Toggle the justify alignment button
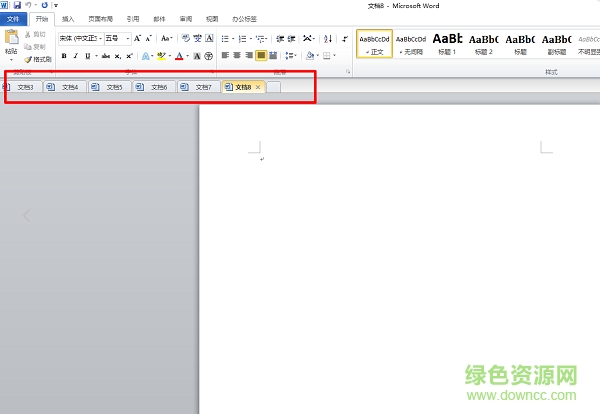Viewport: 600px width, 414px height. point(261,56)
